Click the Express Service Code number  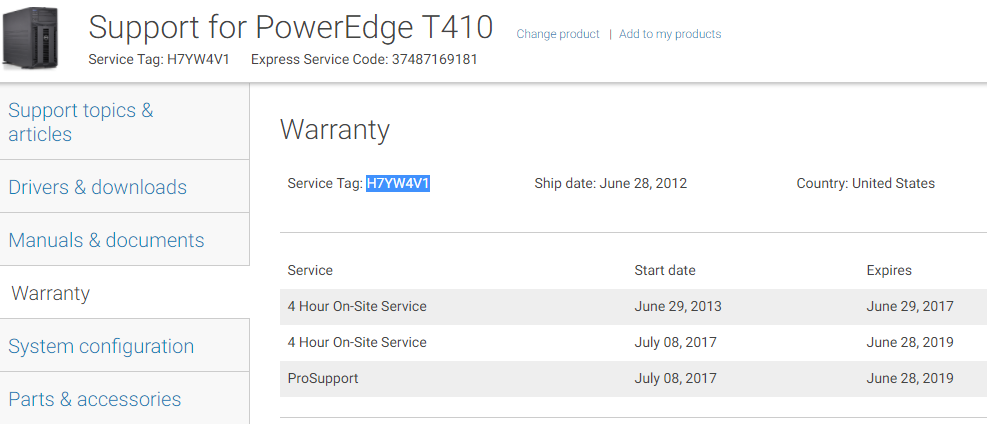click(433, 59)
